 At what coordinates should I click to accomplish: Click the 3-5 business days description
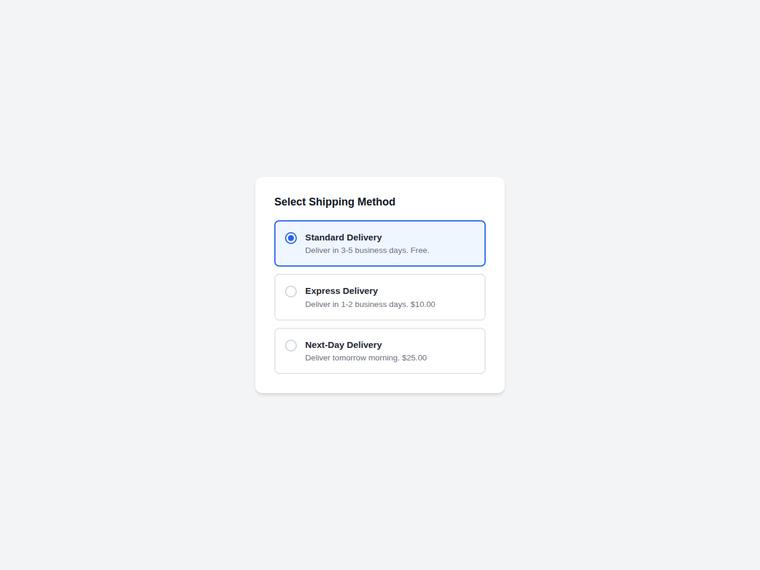tap(367, 251)
